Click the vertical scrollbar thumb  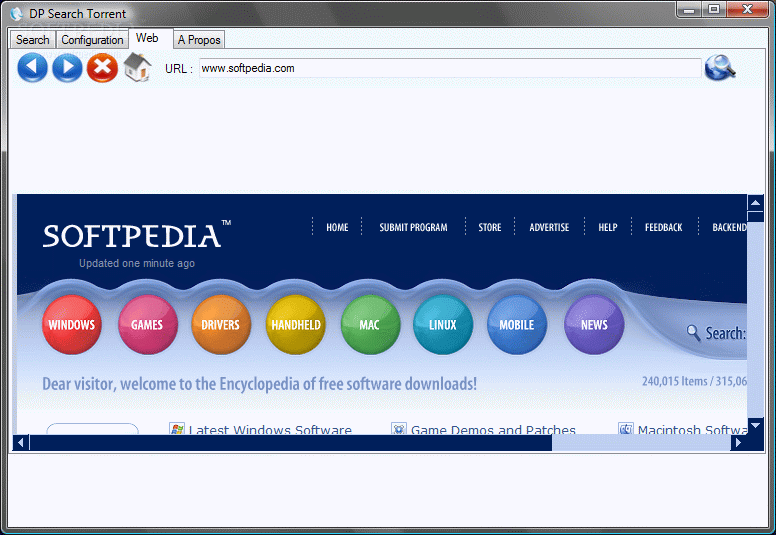[x=755, y=217]
